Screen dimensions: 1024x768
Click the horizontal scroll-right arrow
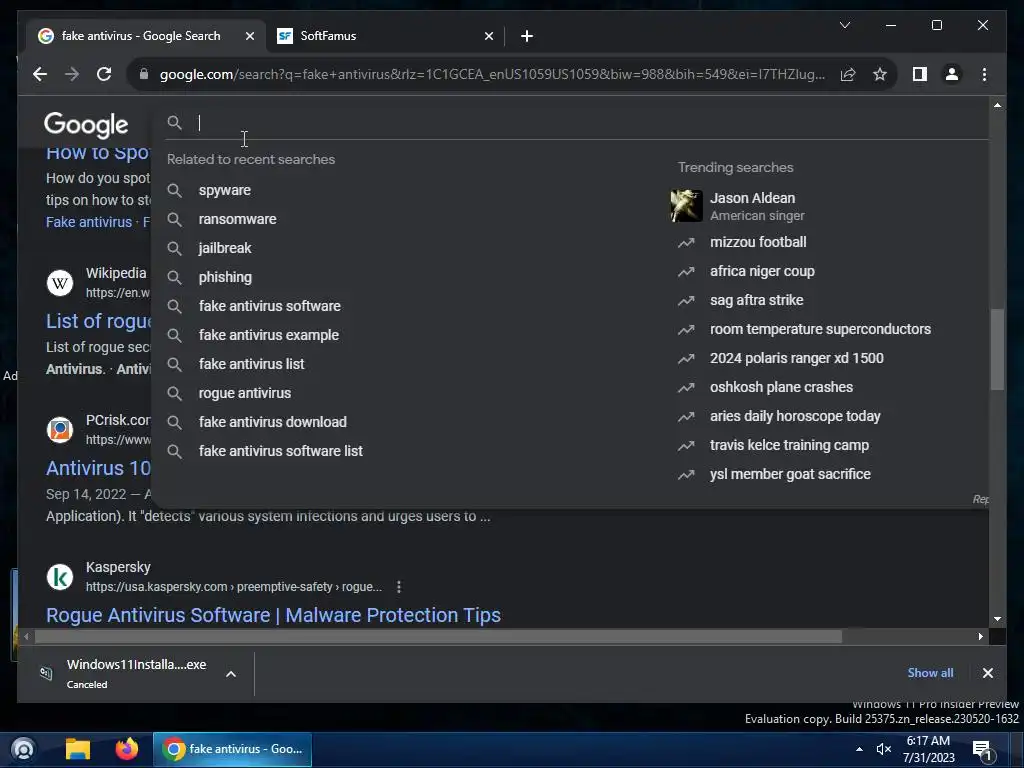tap(980, 636)
